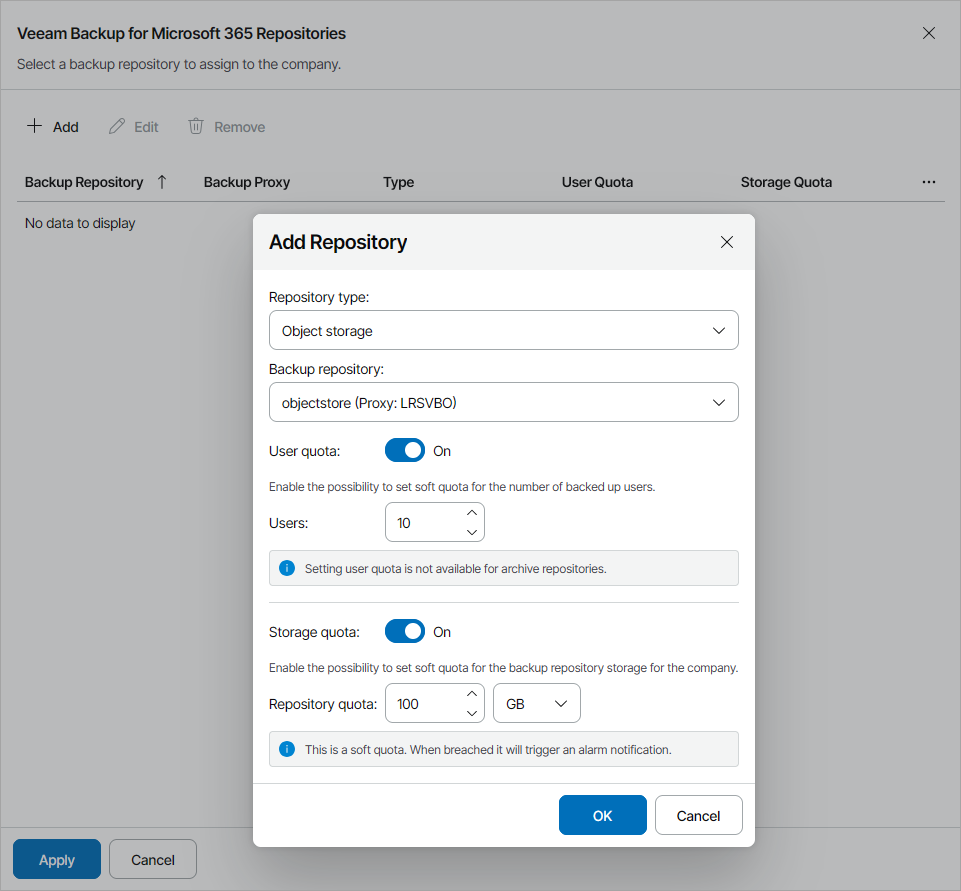Click the info icon about archive repositories
961x891 pixels.
click(x=287, y=568)
